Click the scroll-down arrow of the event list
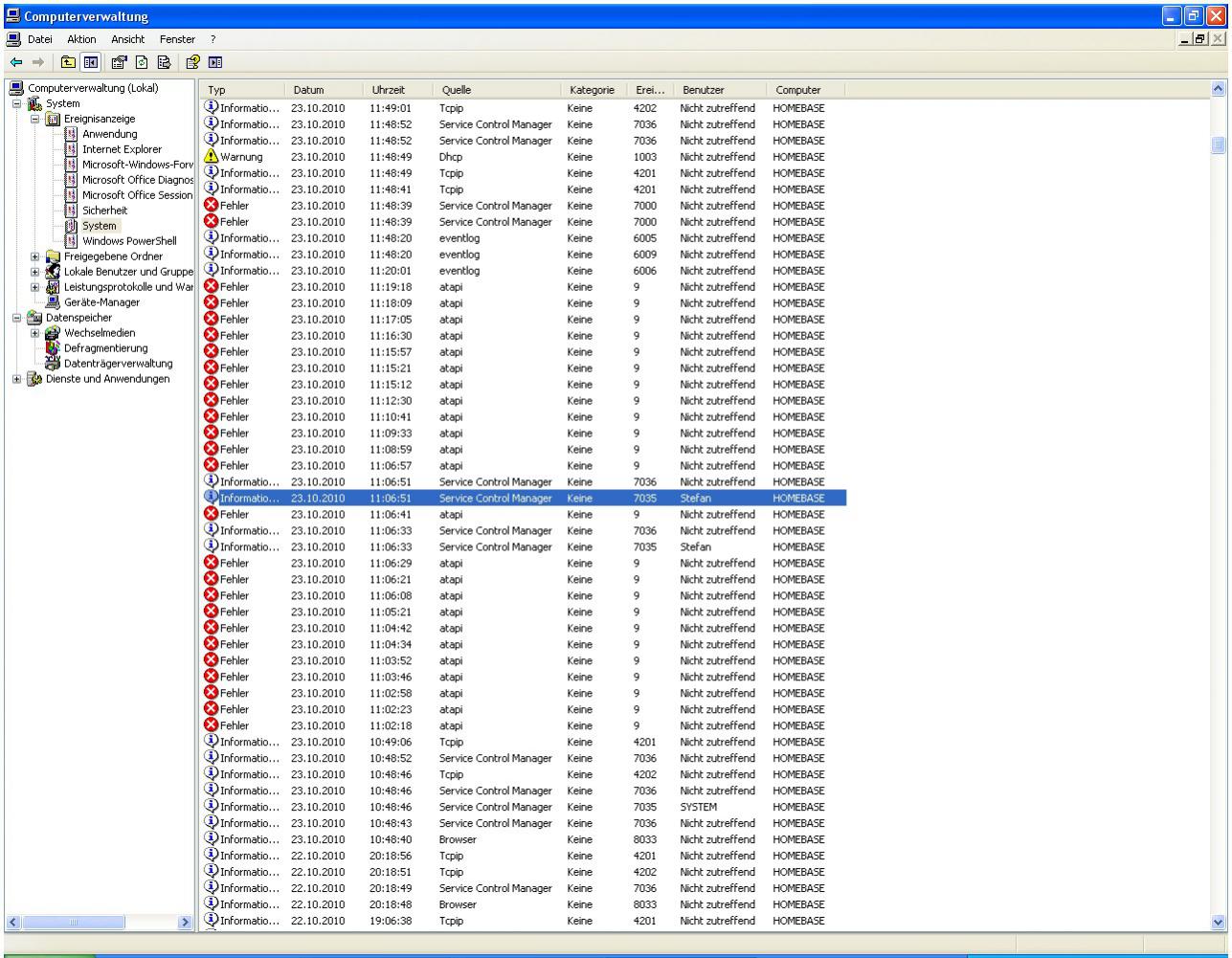The height and width of the screenshot is (958, 1232). click(x=1218, y=922)
